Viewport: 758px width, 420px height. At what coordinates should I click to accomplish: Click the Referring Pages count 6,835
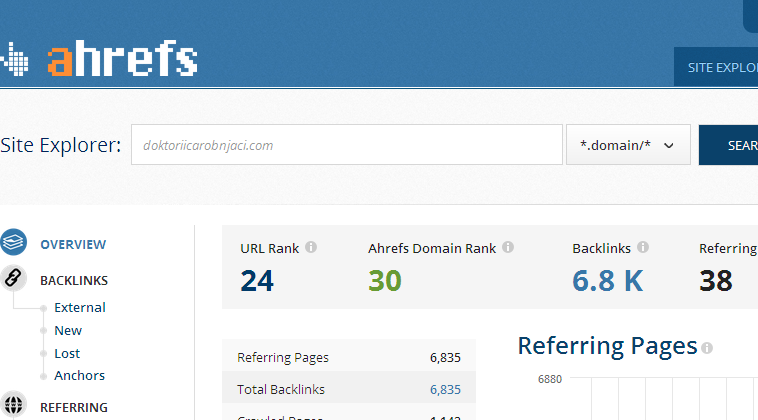[445, 358]
